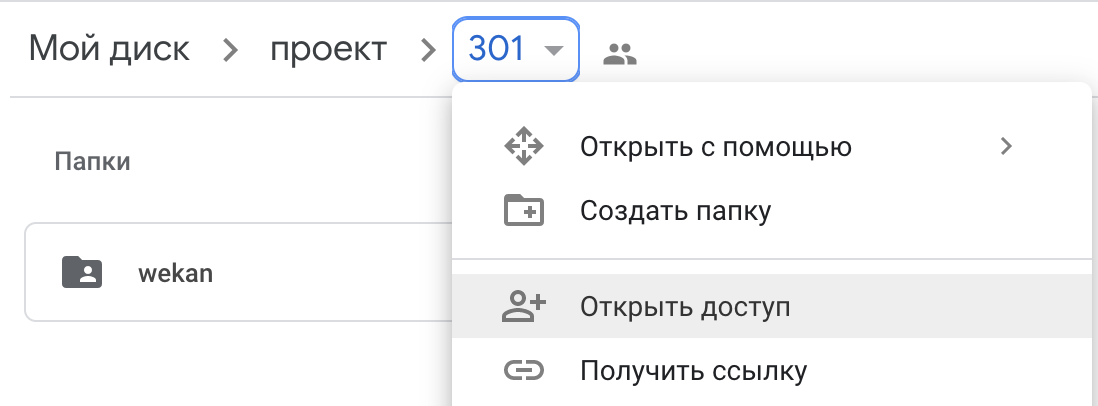The height and width of the screenshot is (406, 1098).
Task: Click the 301 breadcrumb label
Action: pyautogui.click(x=496, y=49)
